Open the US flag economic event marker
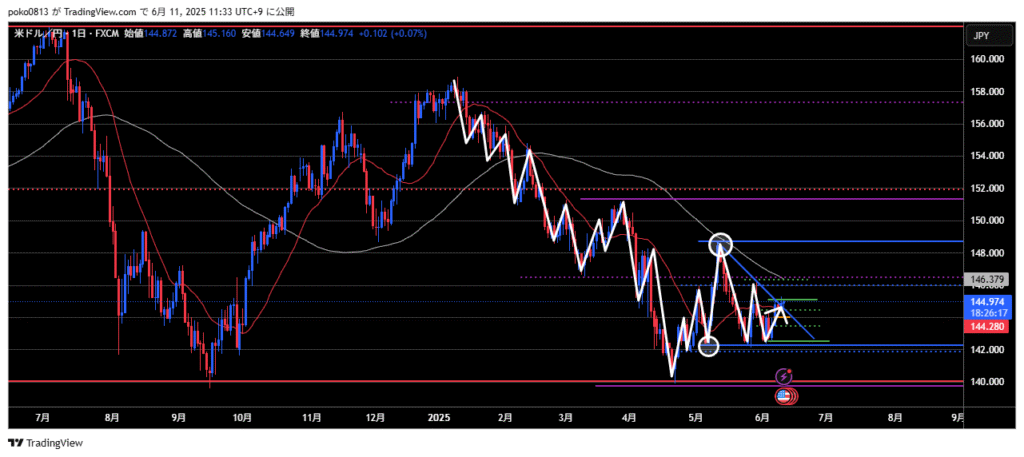The width and height of the screenshot is (1024, 457). click(x=787, y=396)
